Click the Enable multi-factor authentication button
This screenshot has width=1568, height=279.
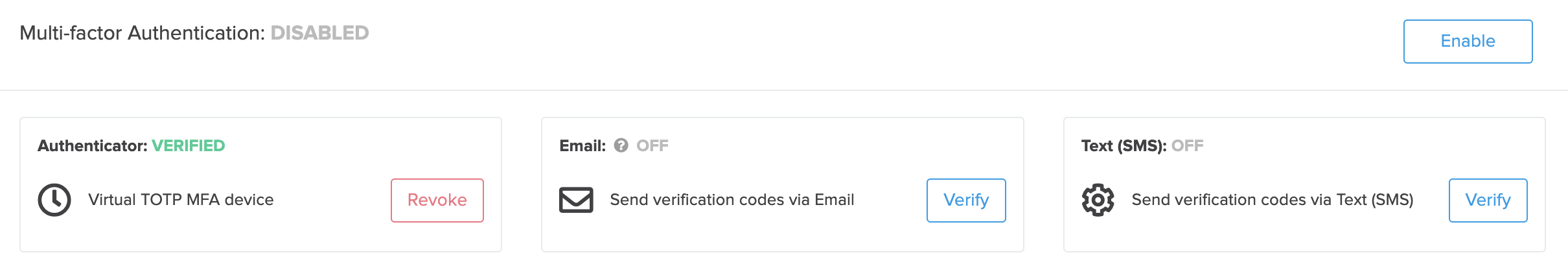click(1468, 42)
